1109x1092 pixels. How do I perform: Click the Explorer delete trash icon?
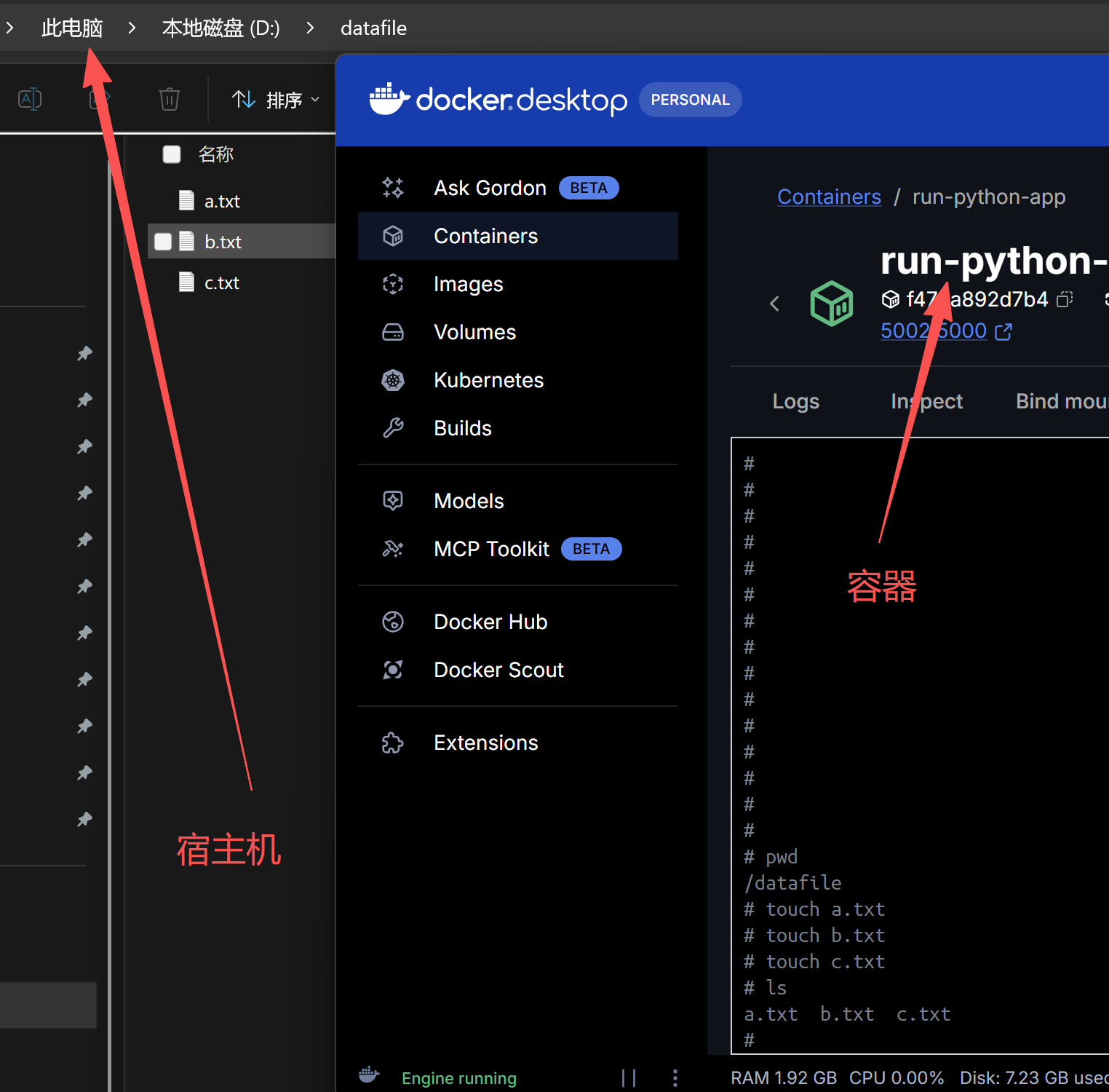tap(170, 99)
